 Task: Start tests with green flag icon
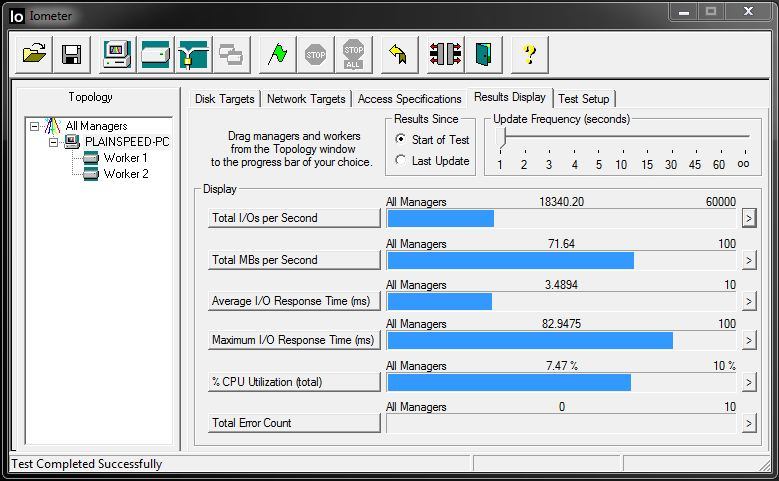[x=277, y=54]
